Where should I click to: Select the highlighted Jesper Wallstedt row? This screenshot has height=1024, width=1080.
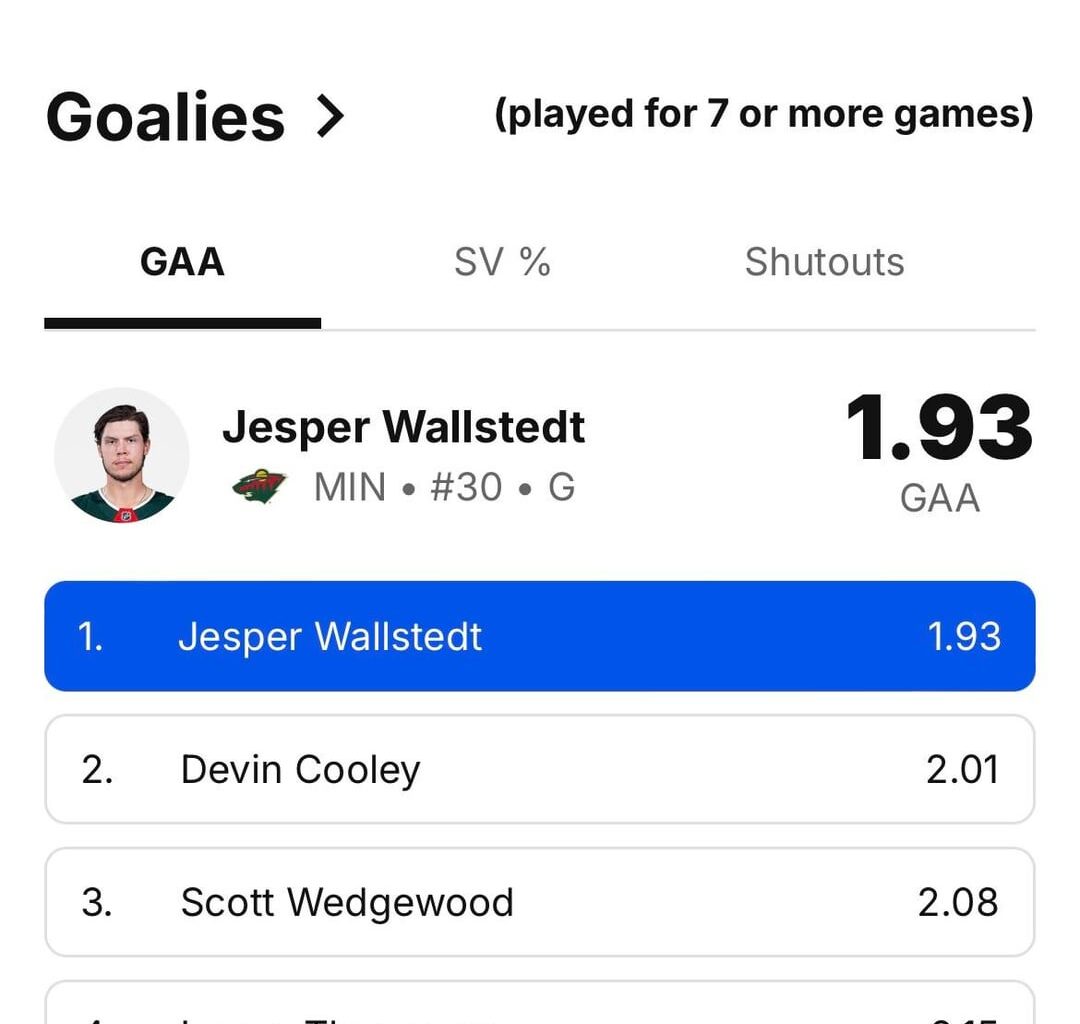540,636
